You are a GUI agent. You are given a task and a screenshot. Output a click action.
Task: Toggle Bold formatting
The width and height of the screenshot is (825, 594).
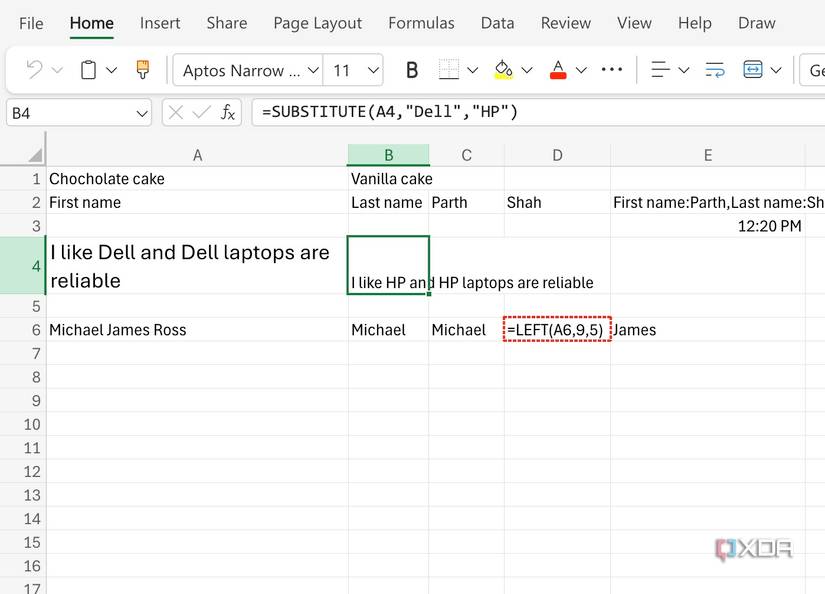[x=412, y=70]
